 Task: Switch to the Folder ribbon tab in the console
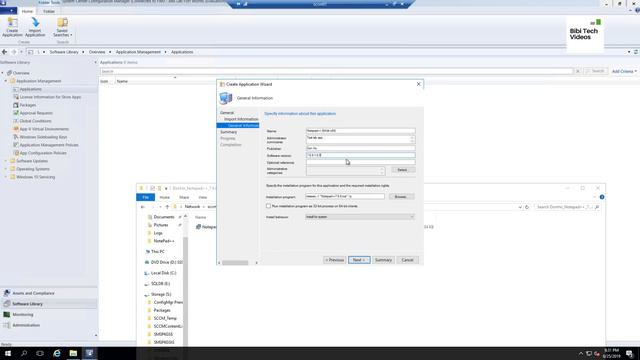click(49, 11)
